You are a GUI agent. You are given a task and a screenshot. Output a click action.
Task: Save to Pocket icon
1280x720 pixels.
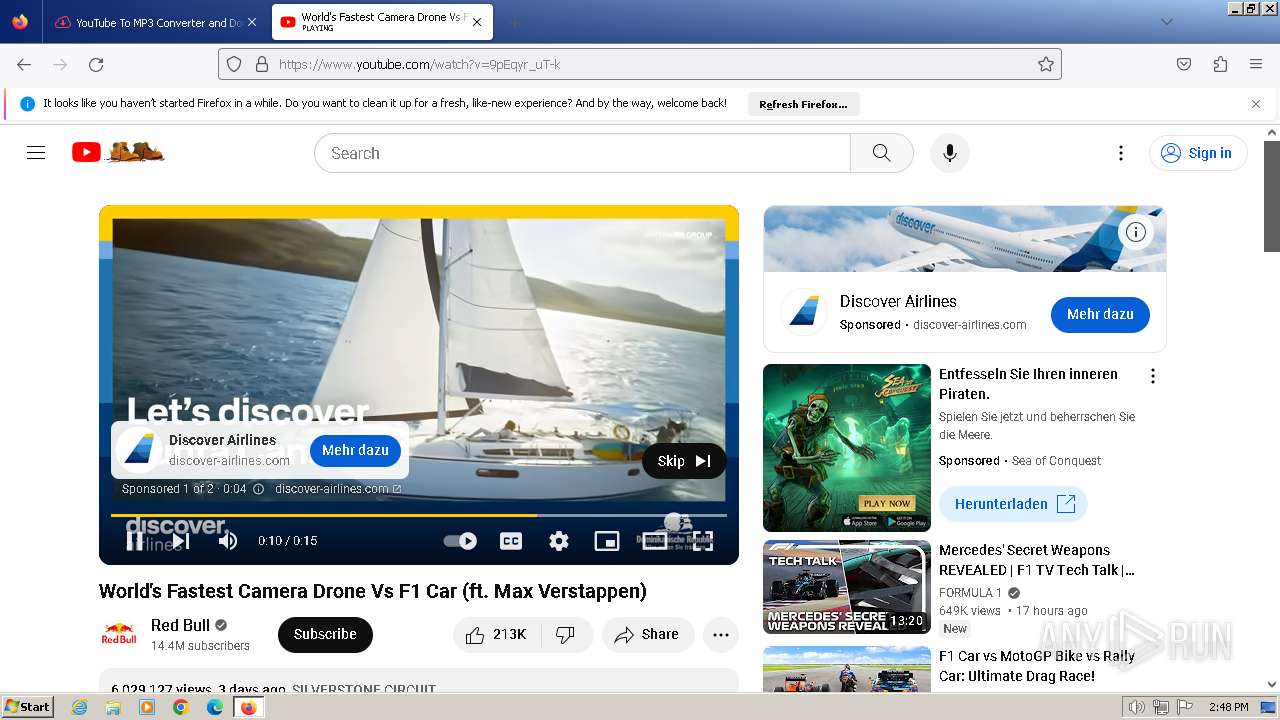tap(1184, 64)
